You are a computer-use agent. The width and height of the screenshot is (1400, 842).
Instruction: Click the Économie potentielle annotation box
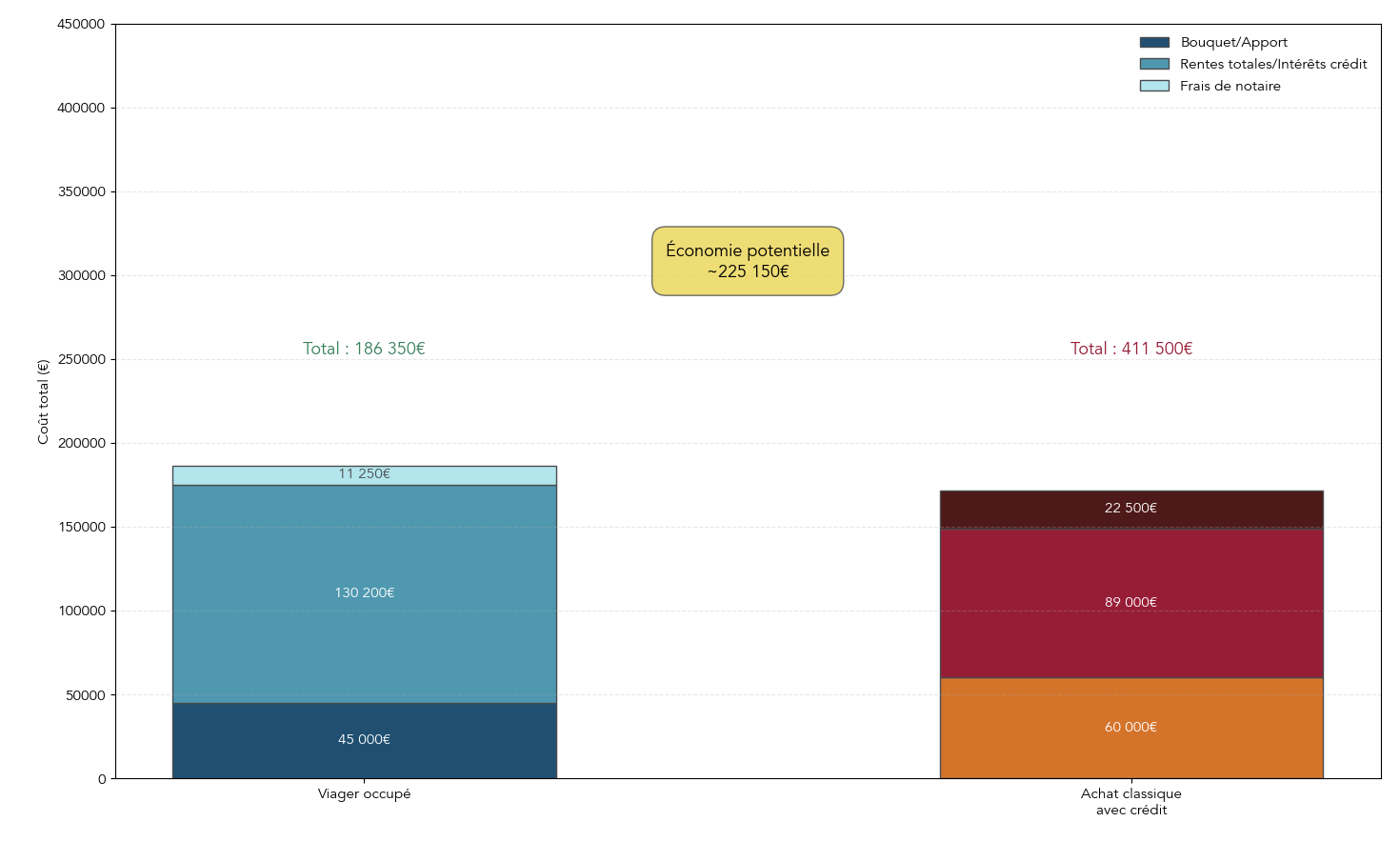tap(748, 260)
